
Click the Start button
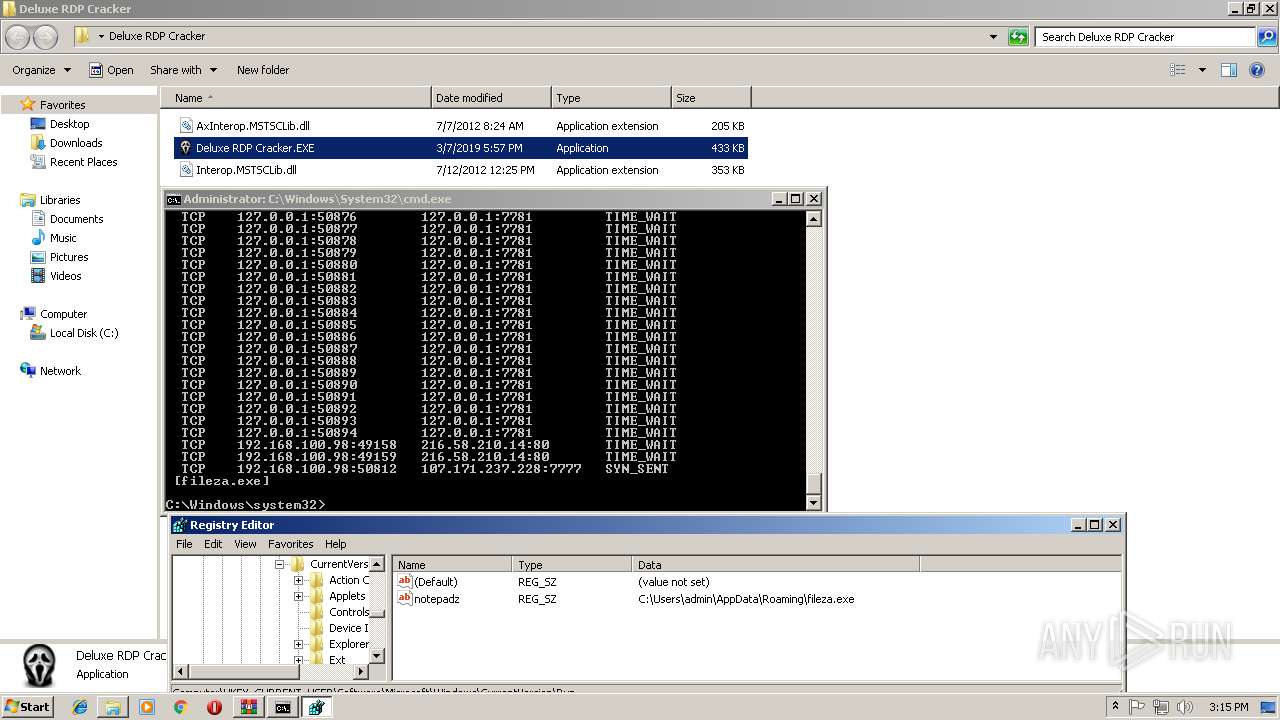[x=28, y=707]
